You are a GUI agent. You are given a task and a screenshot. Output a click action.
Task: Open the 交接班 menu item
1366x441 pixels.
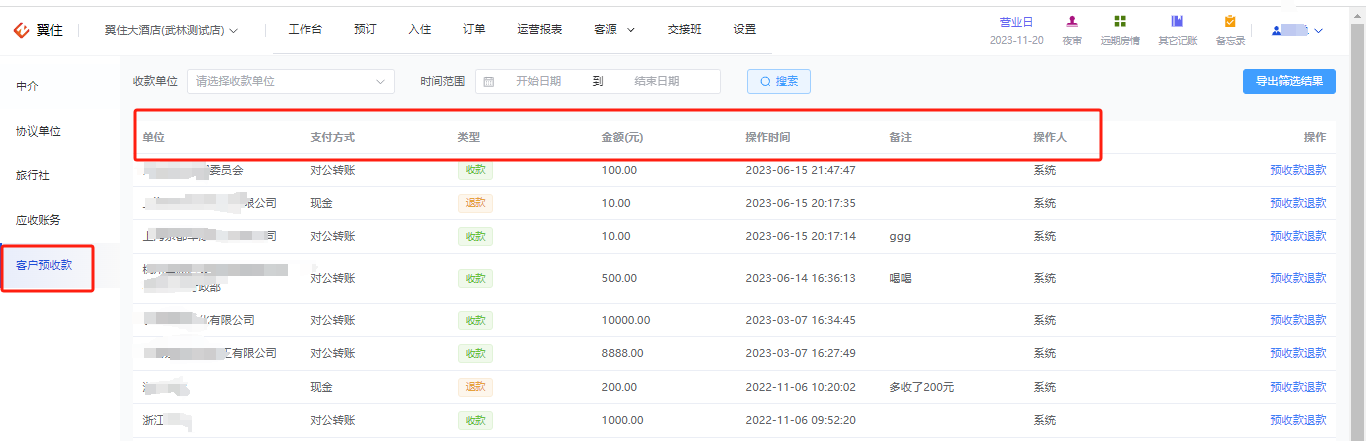685,30
